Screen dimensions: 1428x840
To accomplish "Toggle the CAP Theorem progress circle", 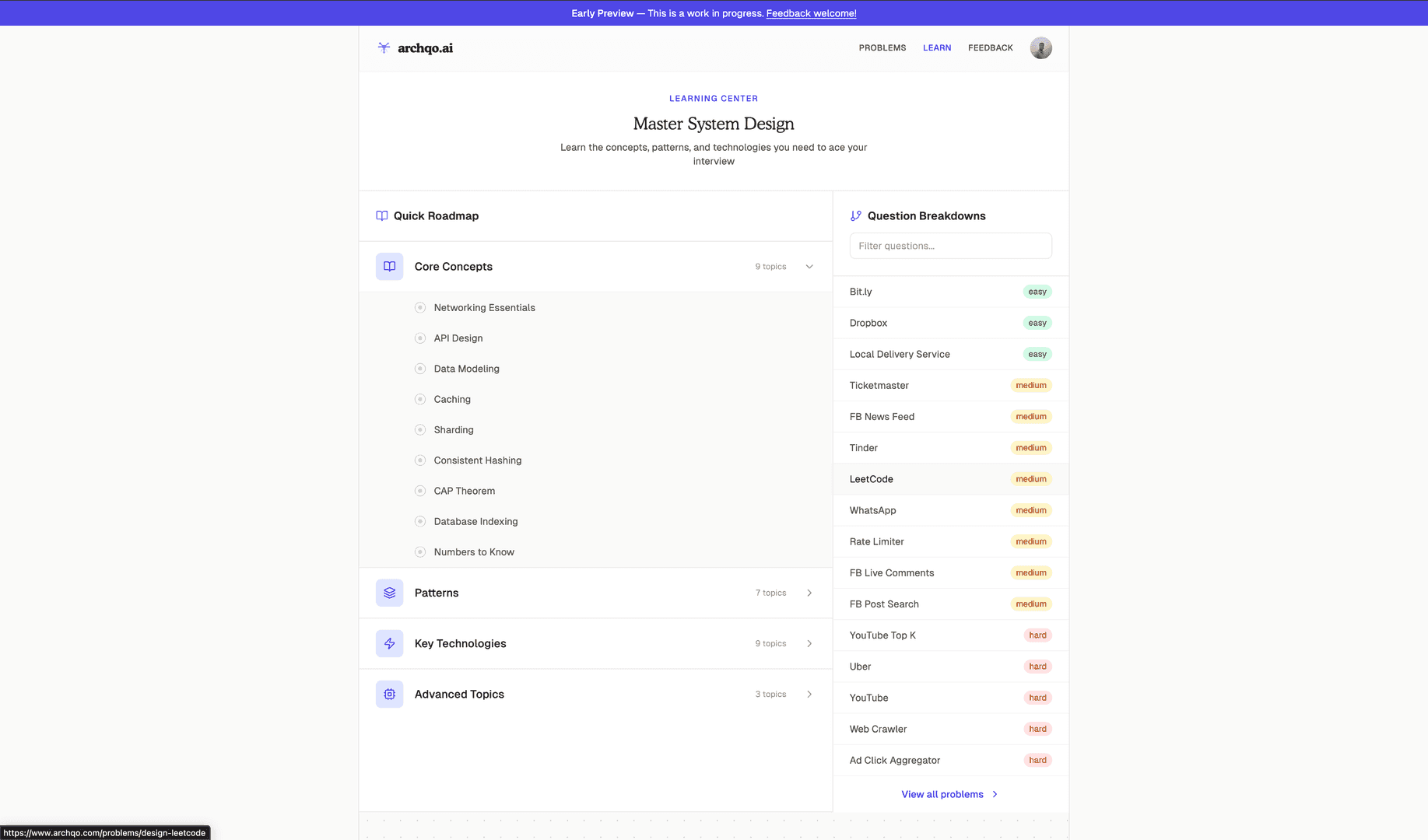I will [420, 491].
